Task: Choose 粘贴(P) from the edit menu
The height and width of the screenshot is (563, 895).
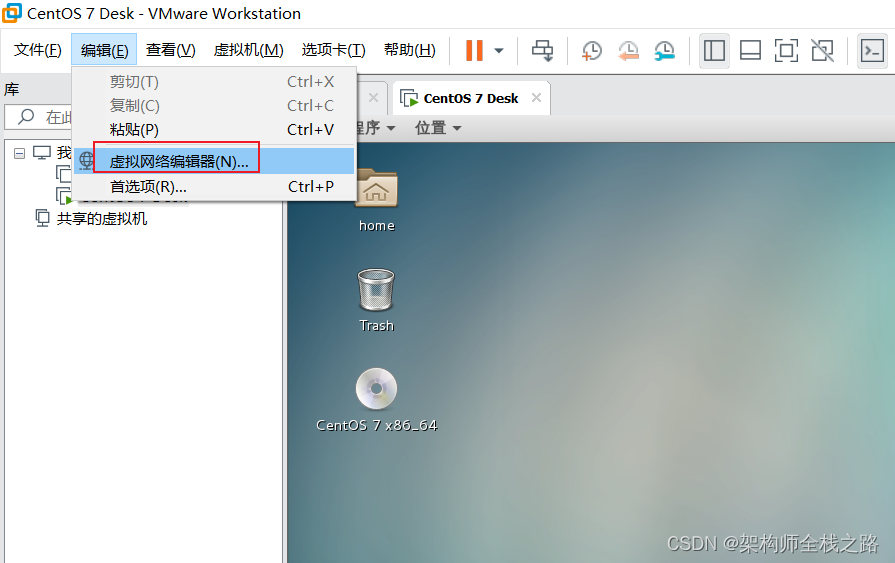Action: click(x=215, y=130)
